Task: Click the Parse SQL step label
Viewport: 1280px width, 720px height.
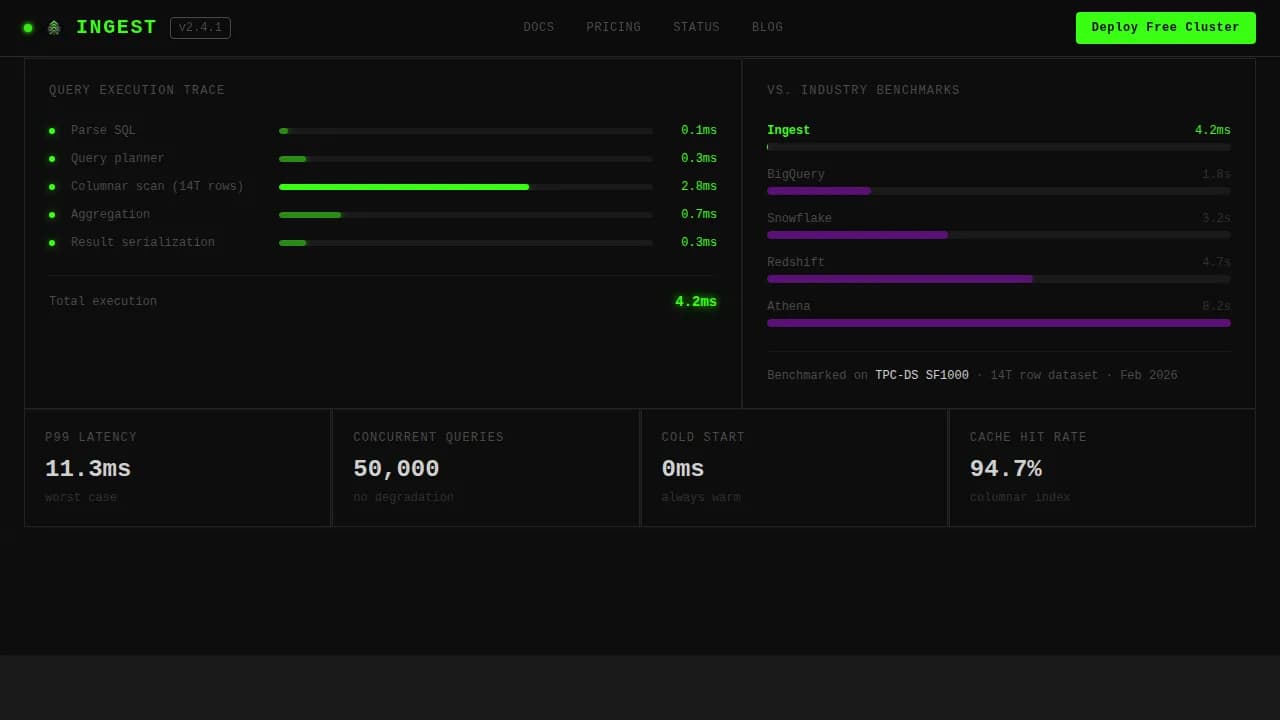Action: tap(103, 131)
